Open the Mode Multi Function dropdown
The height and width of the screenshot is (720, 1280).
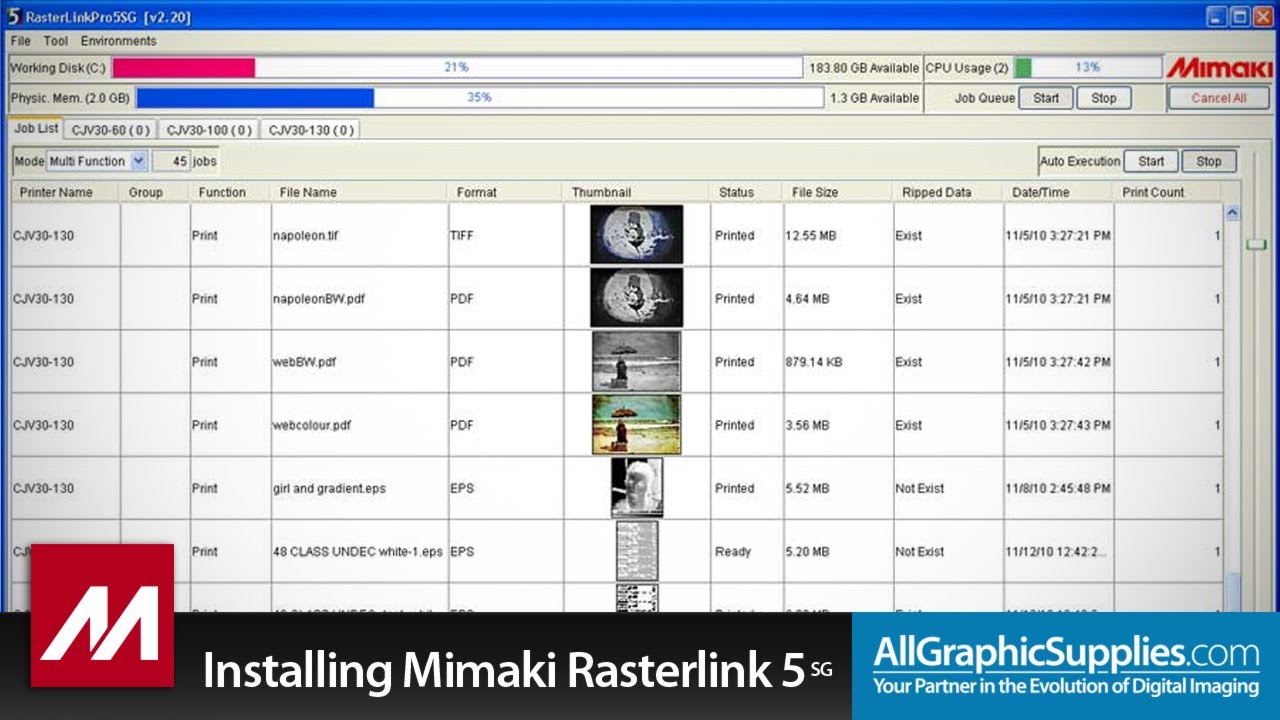tap(97, 161)
